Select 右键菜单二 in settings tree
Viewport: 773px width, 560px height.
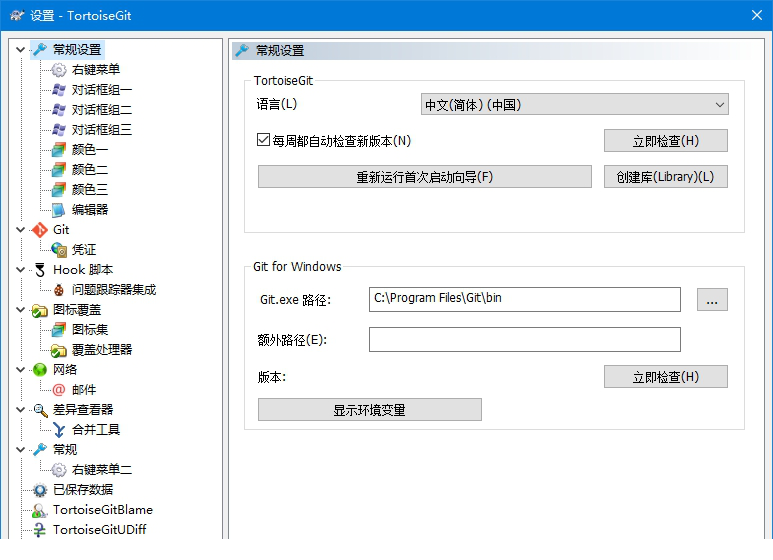pyautogui.click(x=102, y=470)
